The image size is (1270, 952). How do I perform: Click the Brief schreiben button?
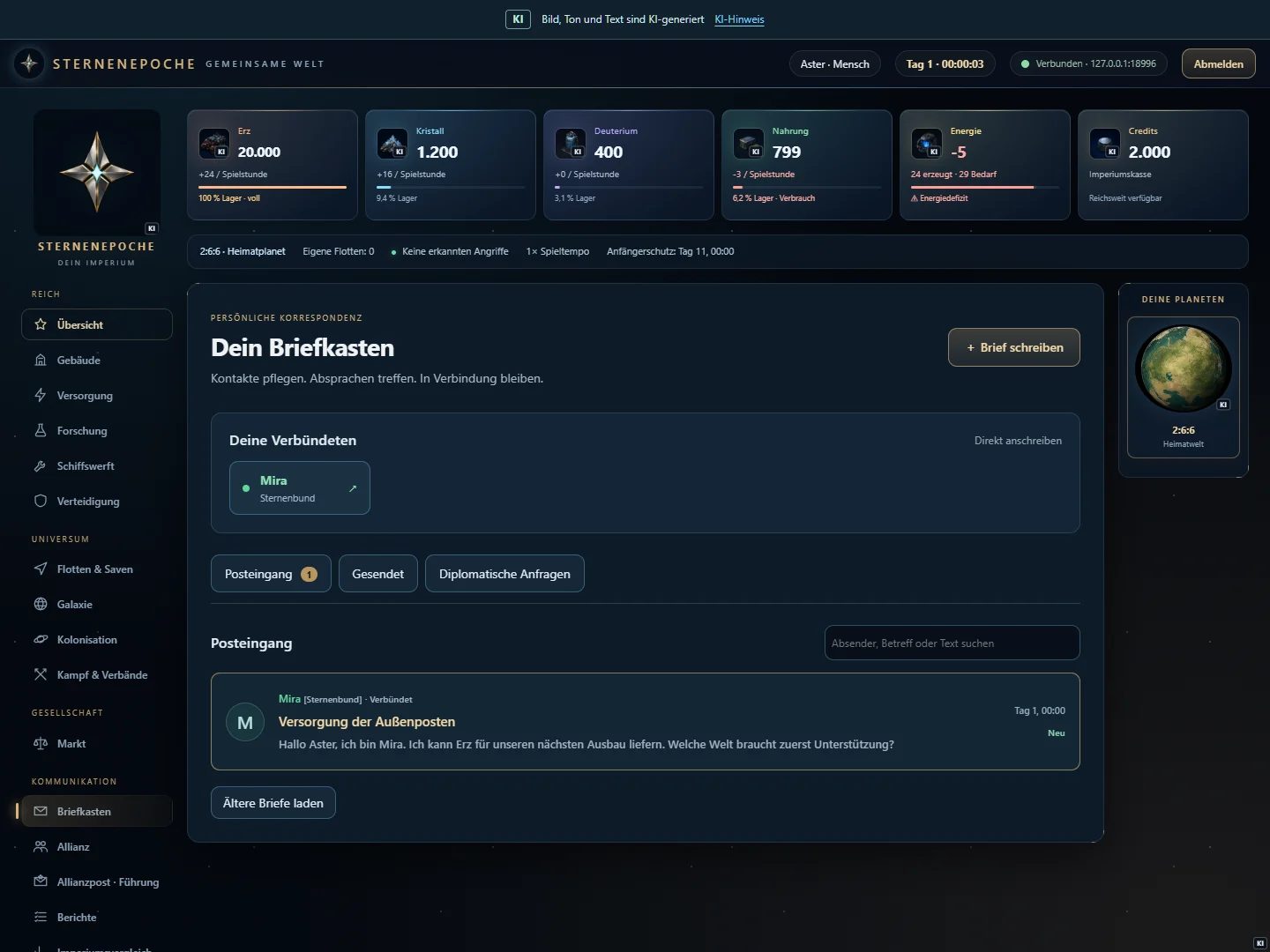pos(1014,347)
